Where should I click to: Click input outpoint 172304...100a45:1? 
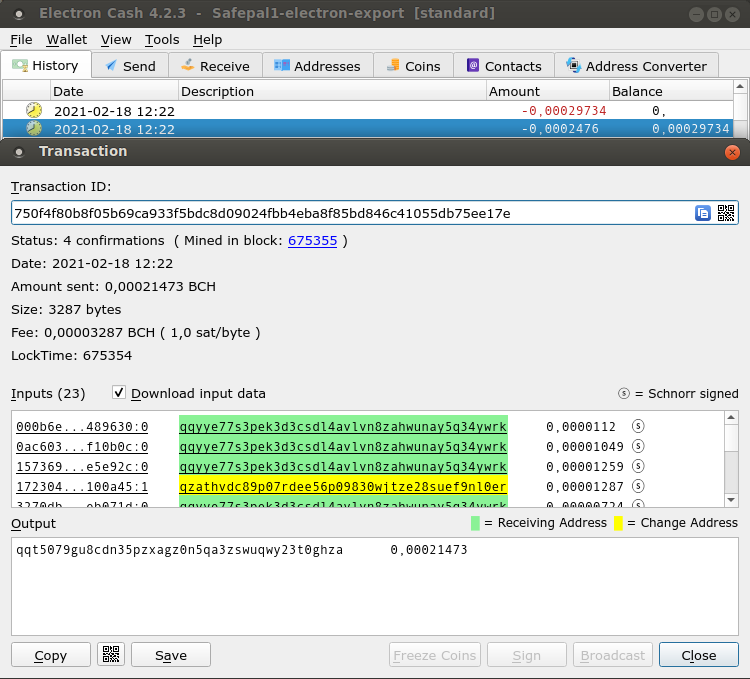coord(82,487)
